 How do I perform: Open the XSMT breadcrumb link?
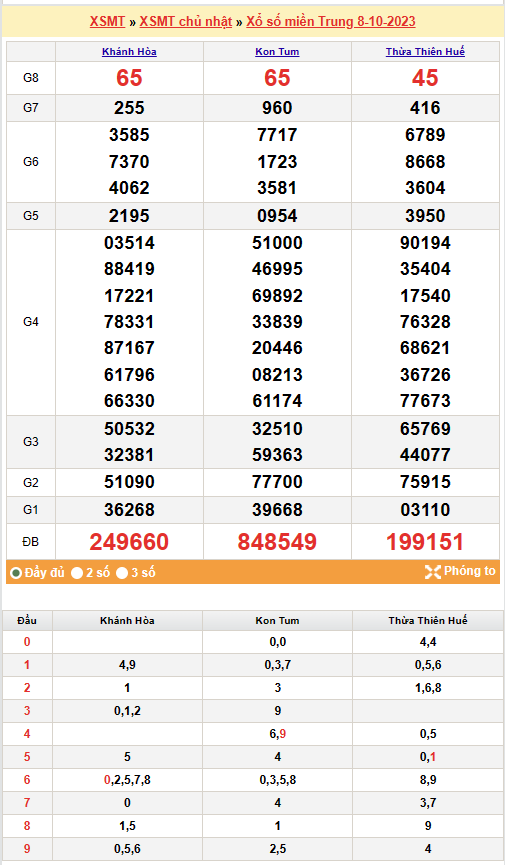point(107,22)
